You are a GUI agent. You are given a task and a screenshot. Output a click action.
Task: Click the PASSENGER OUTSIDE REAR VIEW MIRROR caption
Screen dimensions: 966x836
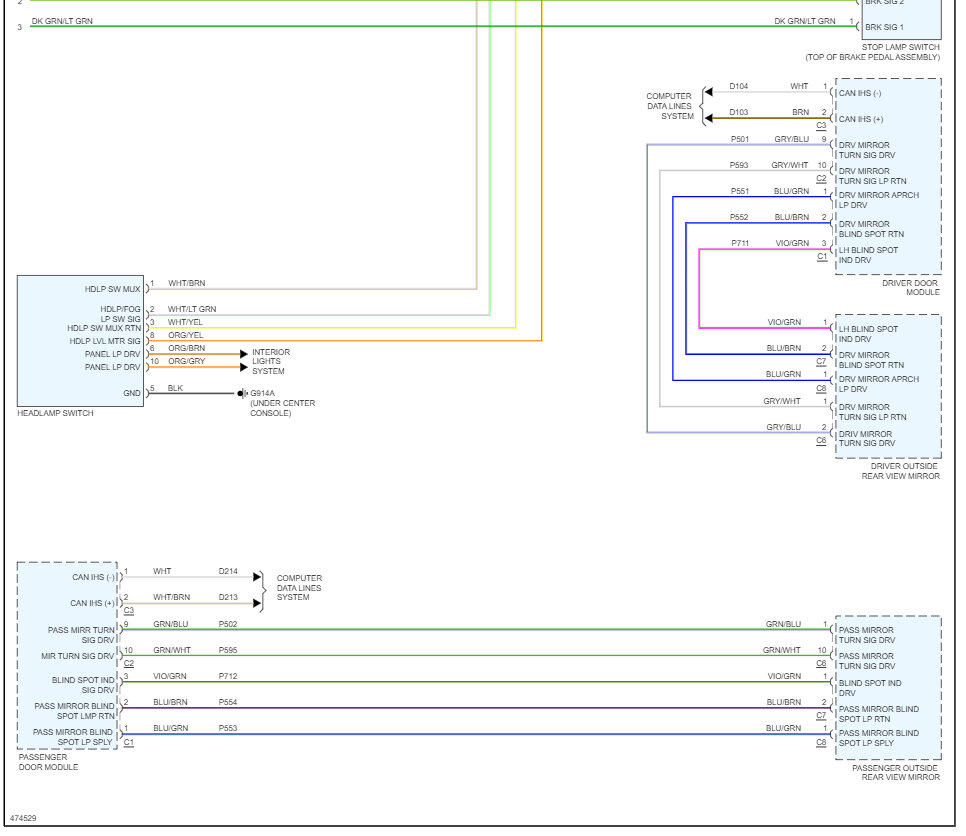pyautogui.click(x=896, y=773)
